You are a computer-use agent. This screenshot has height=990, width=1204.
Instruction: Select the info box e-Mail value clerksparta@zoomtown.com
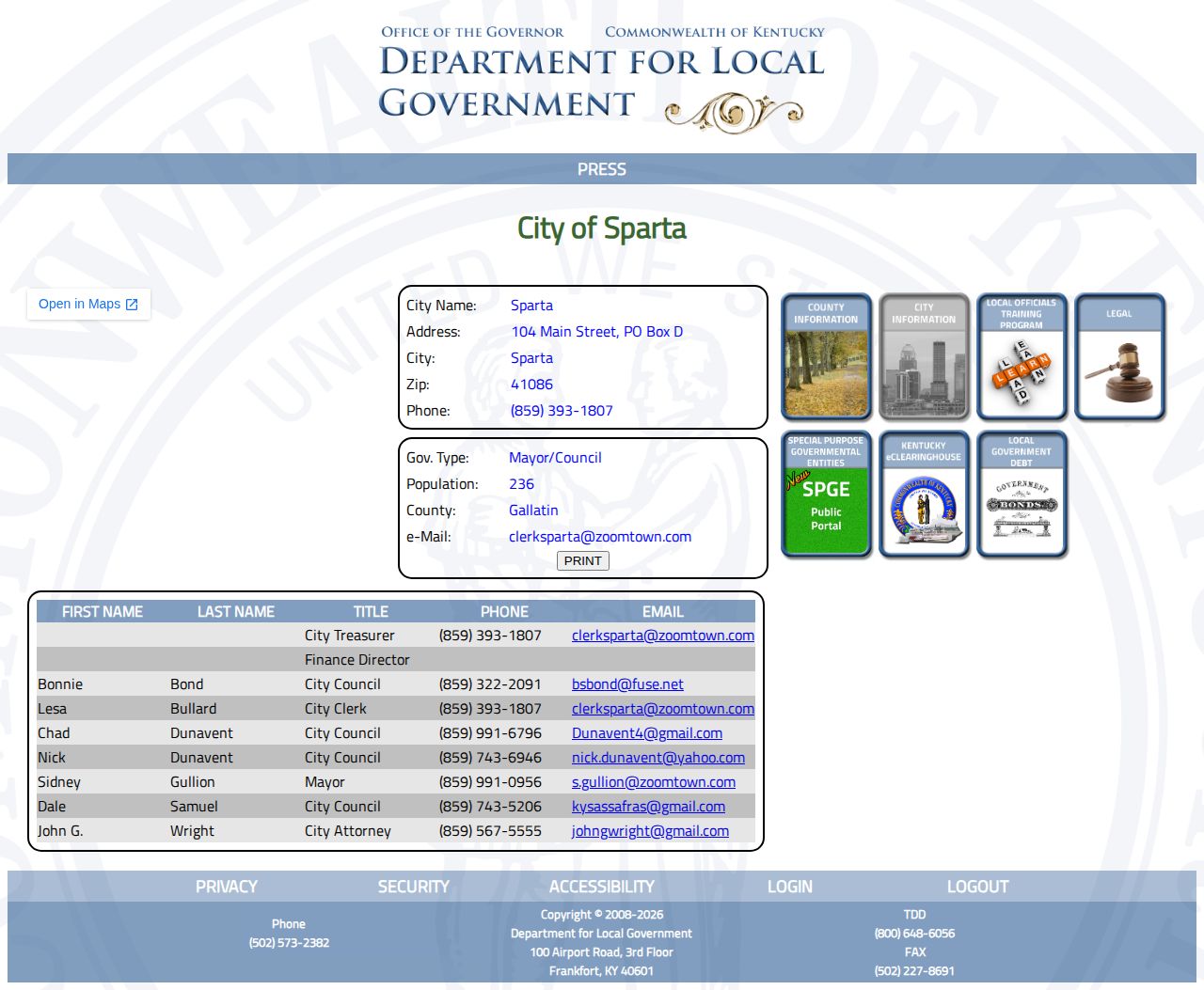coord(600,537)
